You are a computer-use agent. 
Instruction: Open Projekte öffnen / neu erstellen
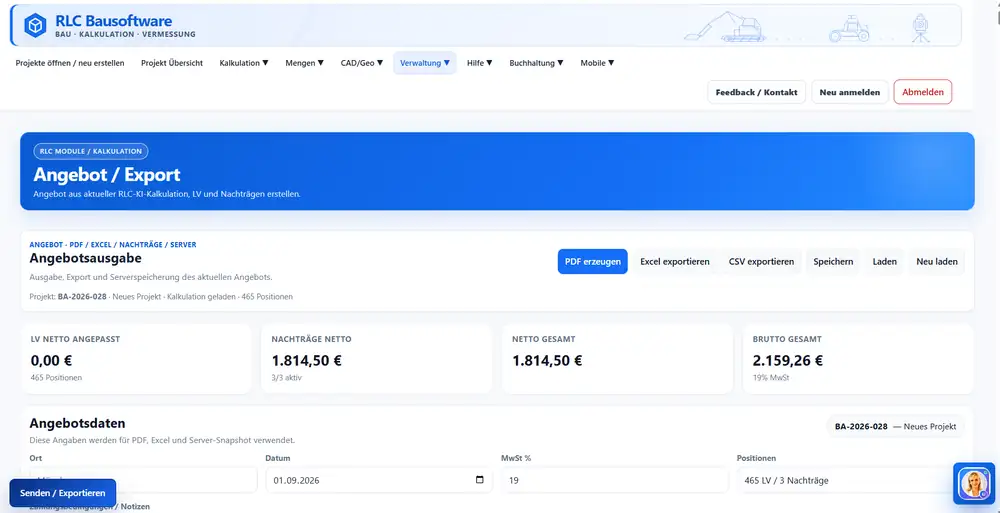tap(70, 63)
